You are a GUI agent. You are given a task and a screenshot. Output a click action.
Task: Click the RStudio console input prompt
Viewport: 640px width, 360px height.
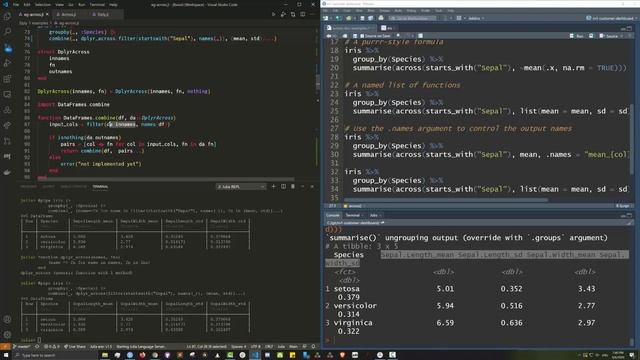click(478, 340)
